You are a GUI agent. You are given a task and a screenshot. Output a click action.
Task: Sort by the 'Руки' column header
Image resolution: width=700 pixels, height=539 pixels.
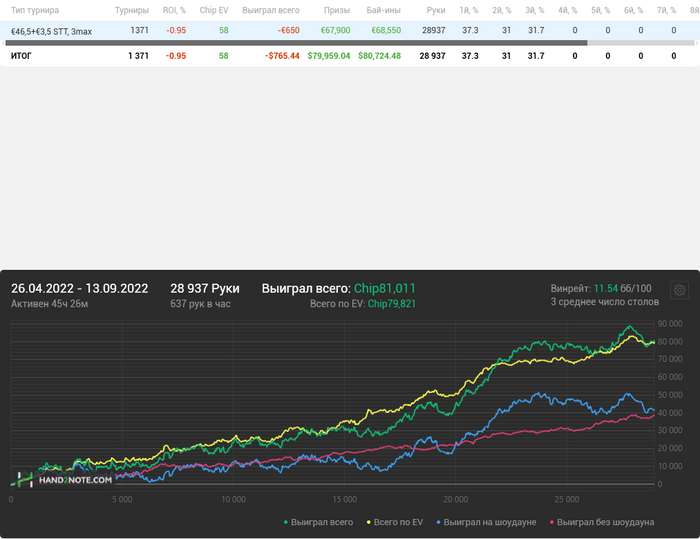click(436, 10)
